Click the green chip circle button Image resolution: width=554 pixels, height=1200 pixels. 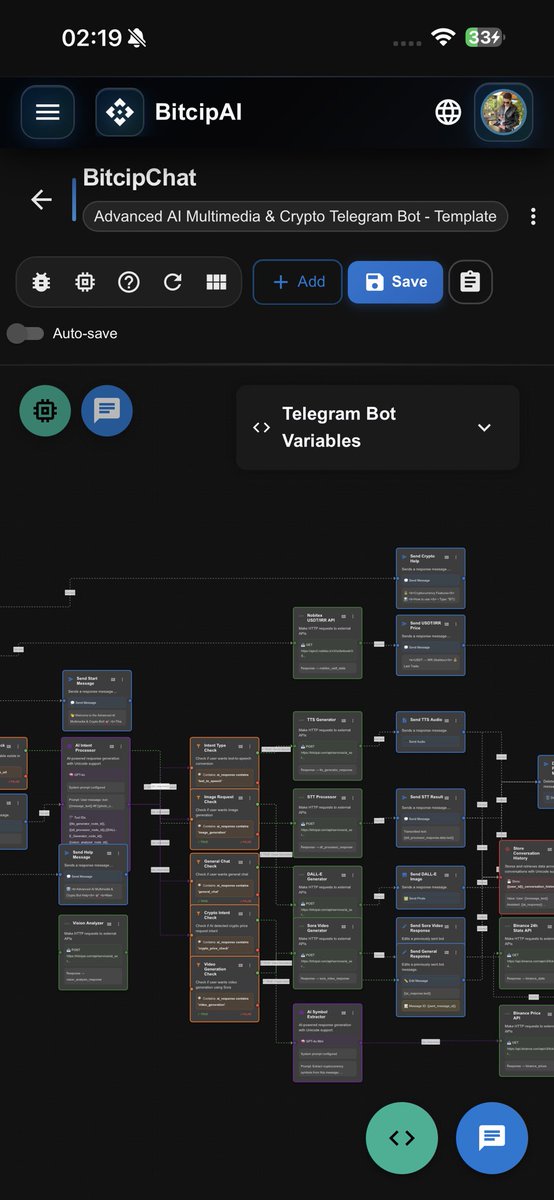point(45,411)
